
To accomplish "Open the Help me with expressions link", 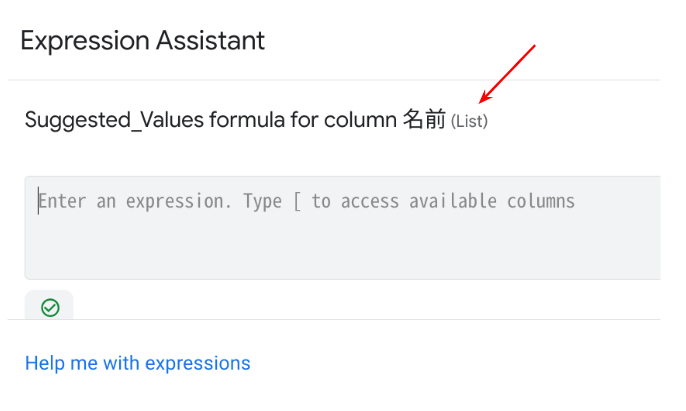I will 137,363.
